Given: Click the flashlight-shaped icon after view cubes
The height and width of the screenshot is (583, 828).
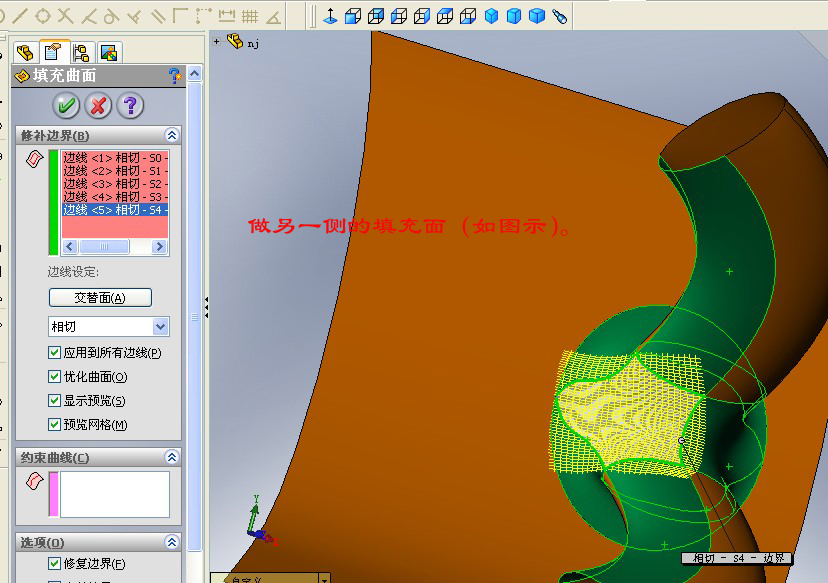Looking at the screenshot, I should pyautogui.click(x=560, y=16).
